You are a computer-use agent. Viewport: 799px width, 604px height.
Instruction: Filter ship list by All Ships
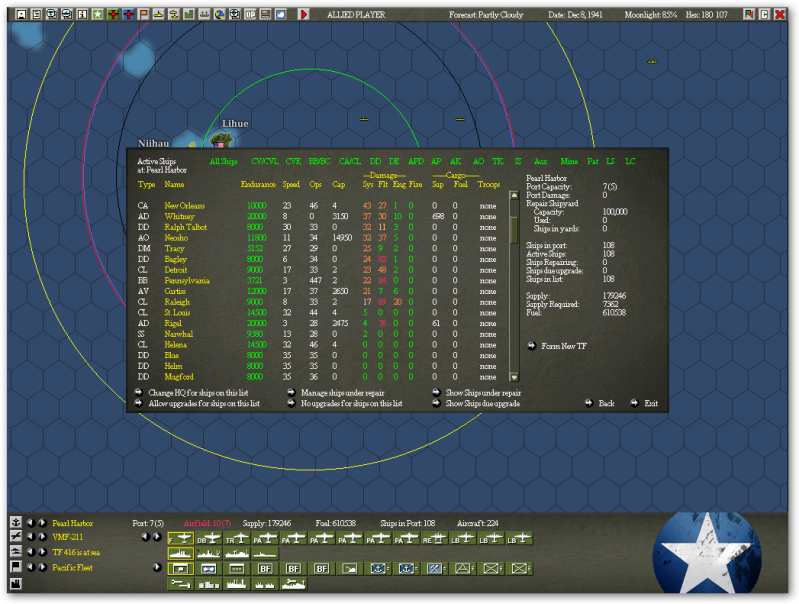click(x=224, y=162)
